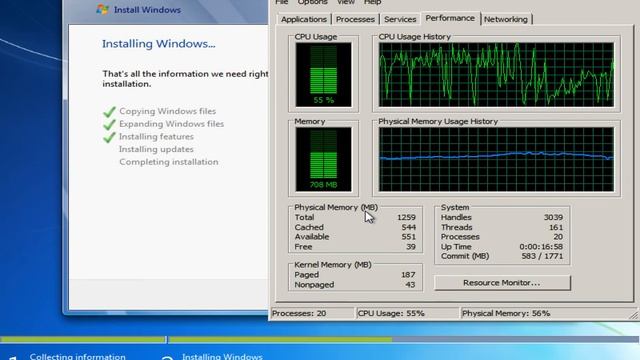Click the Task Manager resize grip corner
Image resolution: width=640 pixels, height=360 pixels.
pyautogui.click(x=634, y=315)
